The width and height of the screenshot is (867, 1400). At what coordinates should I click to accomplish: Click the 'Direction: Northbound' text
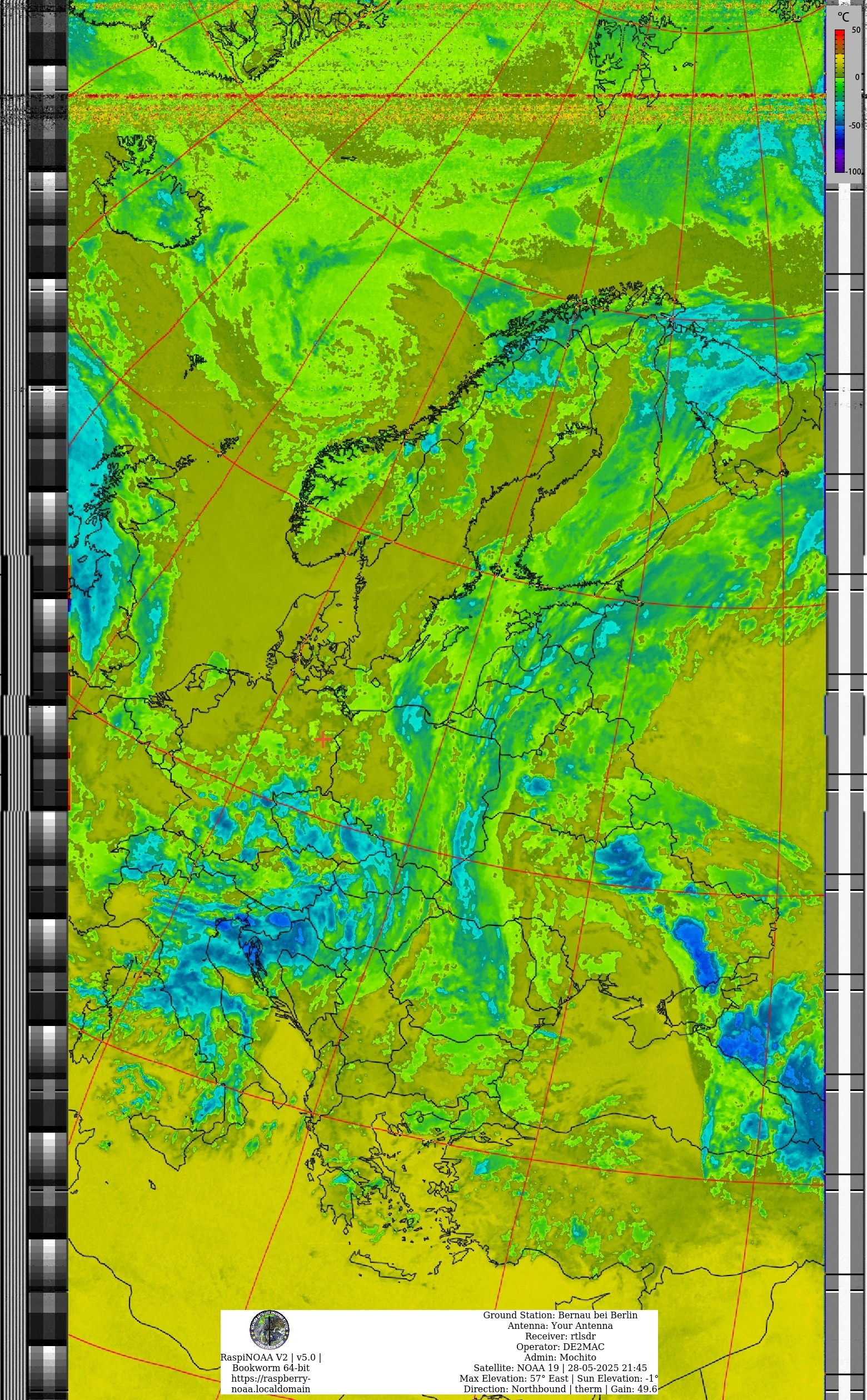515,1389
